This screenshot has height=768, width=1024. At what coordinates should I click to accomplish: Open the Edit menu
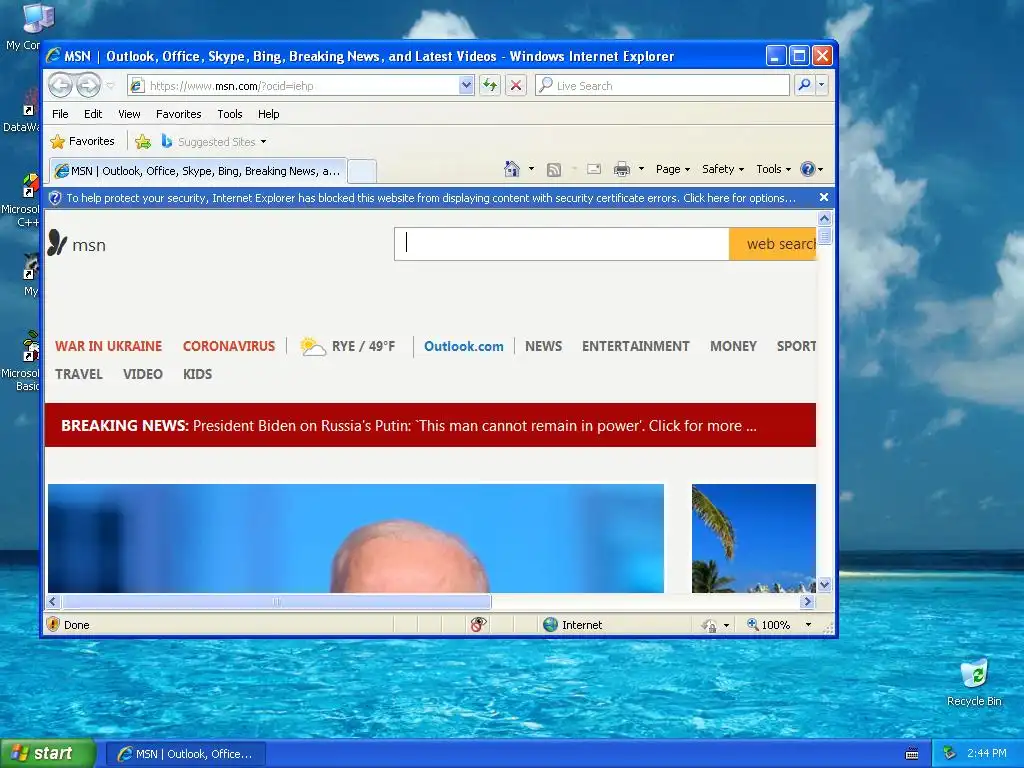tap(93, 114)
